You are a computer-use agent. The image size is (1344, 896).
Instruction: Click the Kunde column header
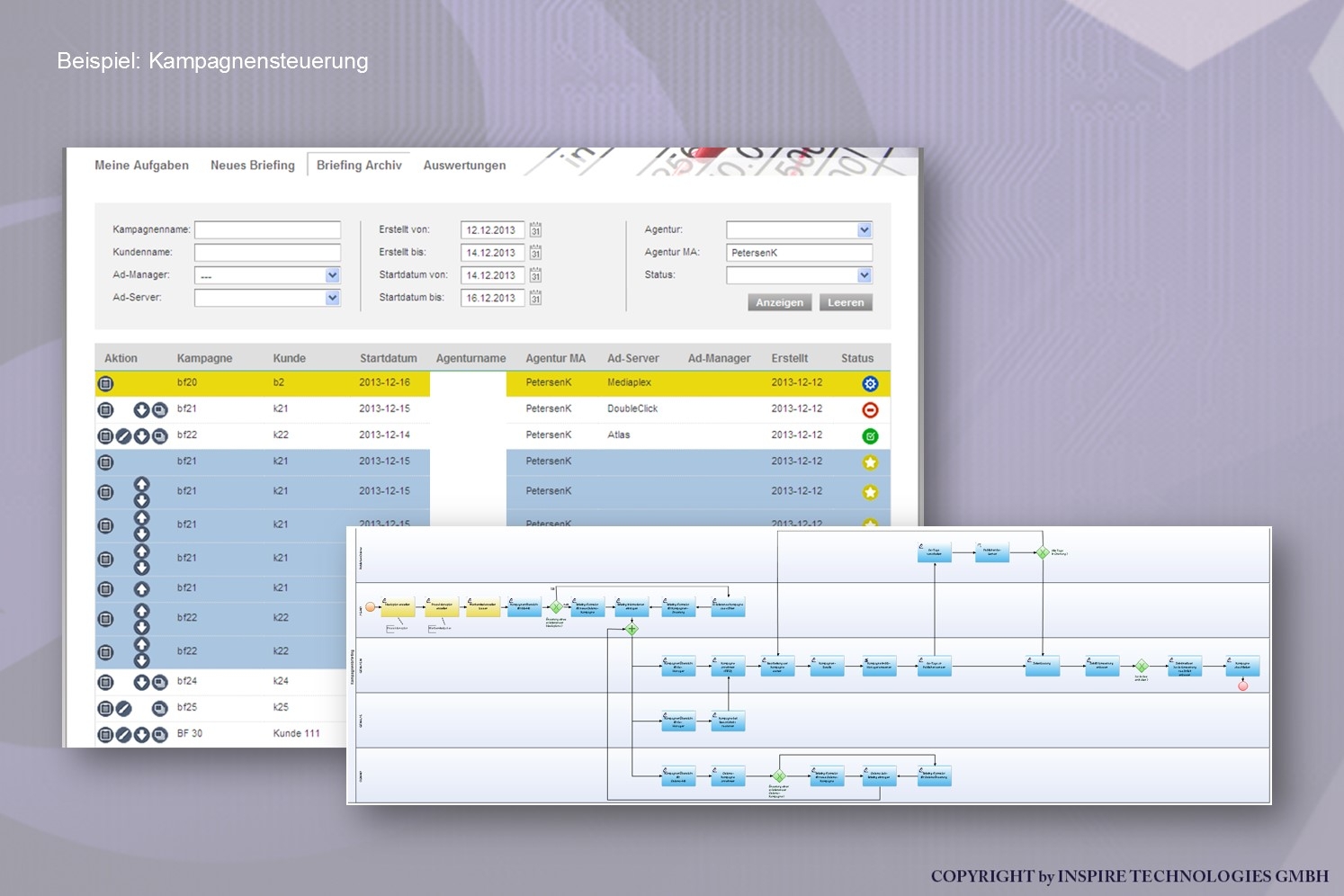pyautogui.click(x=290, y=358)
